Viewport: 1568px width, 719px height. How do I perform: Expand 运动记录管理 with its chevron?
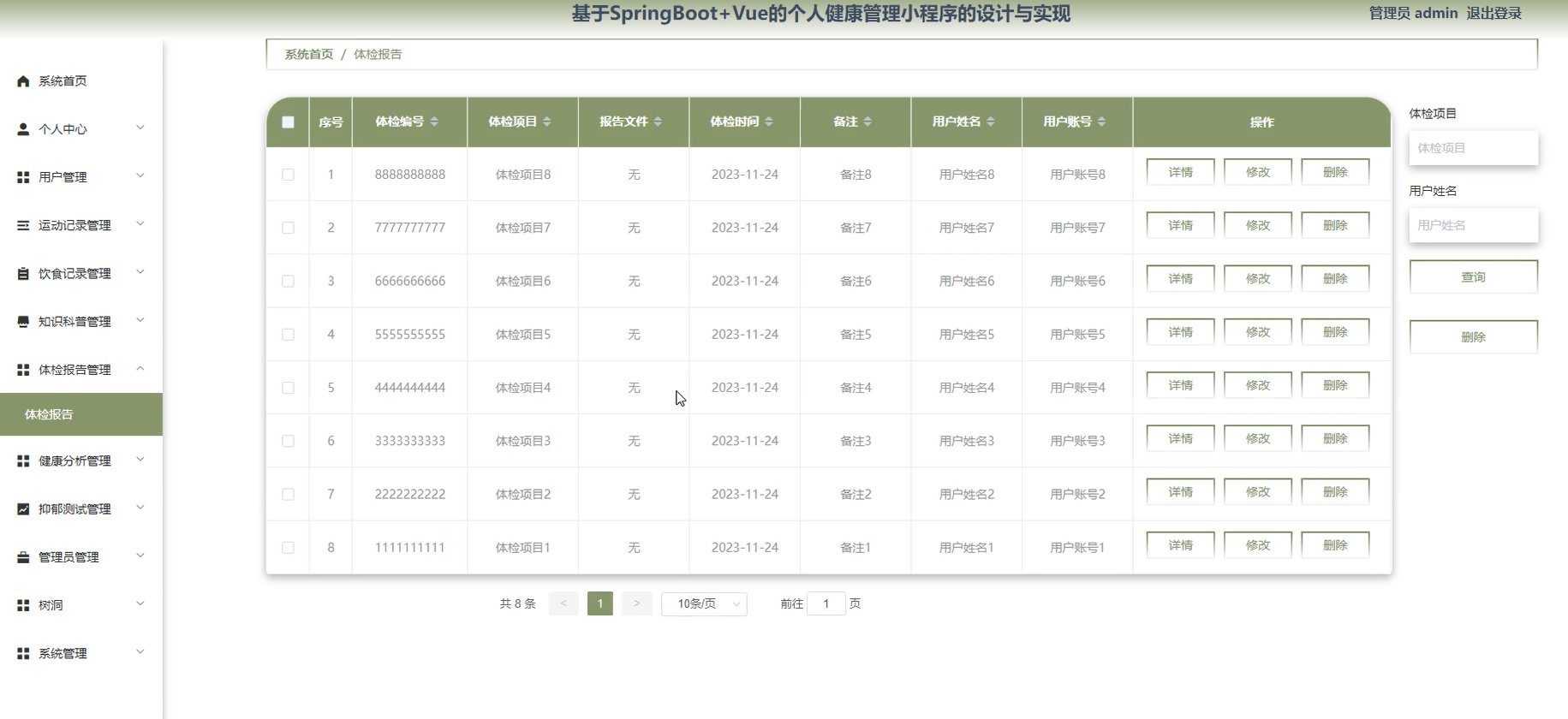(x=140, y=223)
